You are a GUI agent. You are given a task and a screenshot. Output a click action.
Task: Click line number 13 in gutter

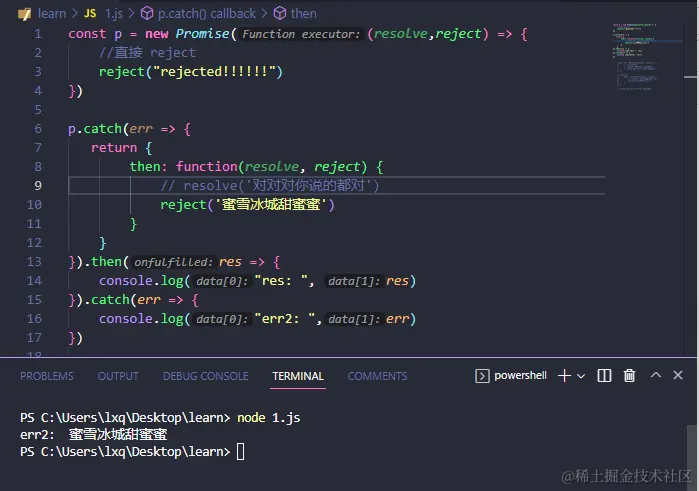[x=34, y=261]
